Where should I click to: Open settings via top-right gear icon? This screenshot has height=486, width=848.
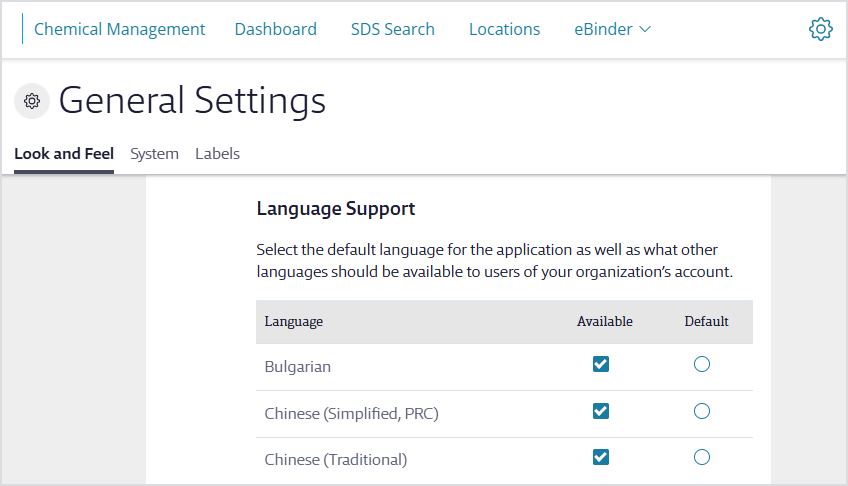point(820,29)
